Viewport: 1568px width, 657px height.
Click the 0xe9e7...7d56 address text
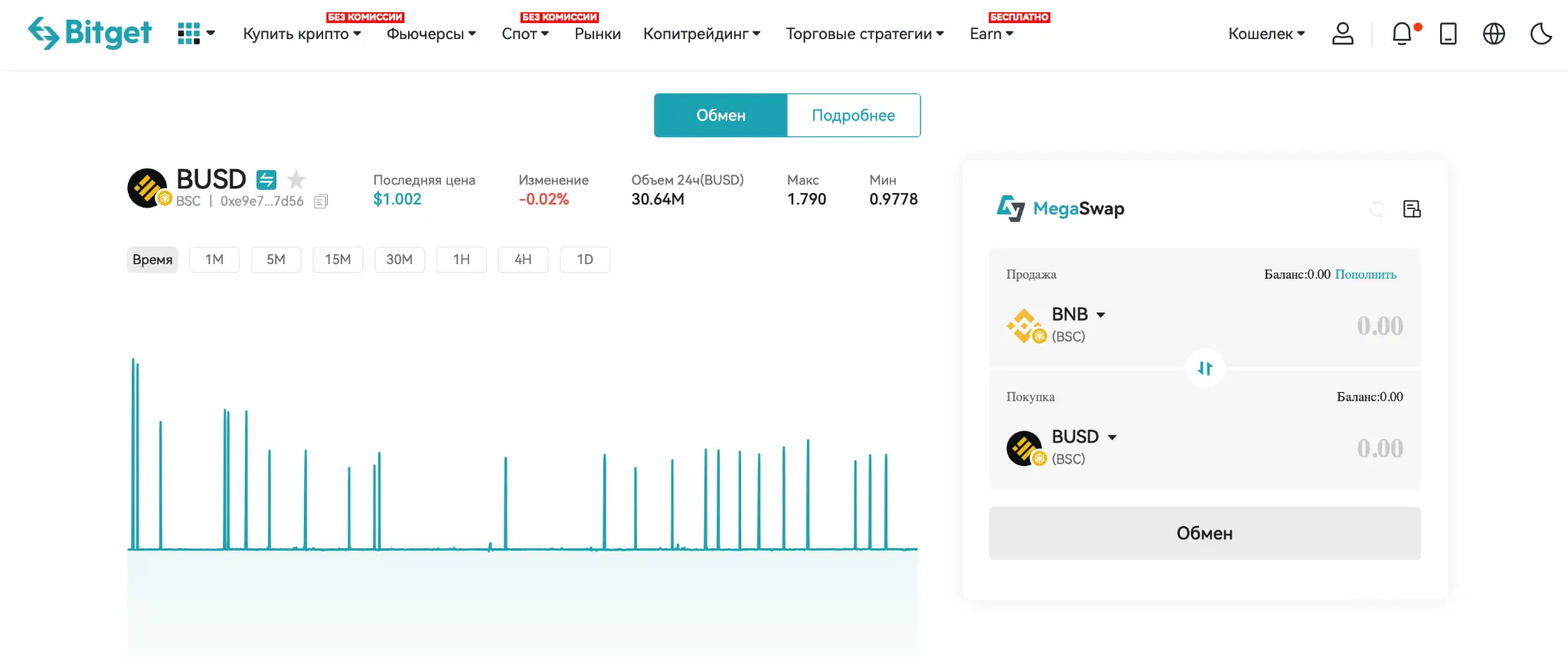click(x=262, y=201)
